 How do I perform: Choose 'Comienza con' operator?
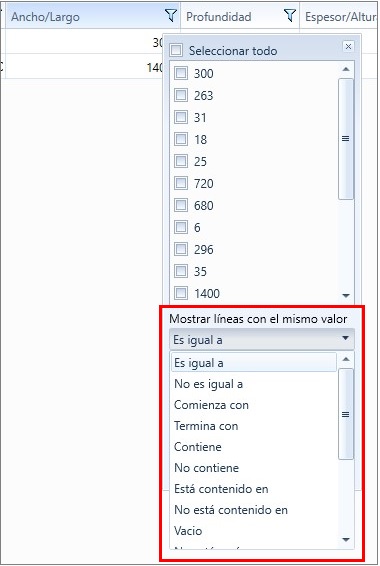[x=211, y=405]
